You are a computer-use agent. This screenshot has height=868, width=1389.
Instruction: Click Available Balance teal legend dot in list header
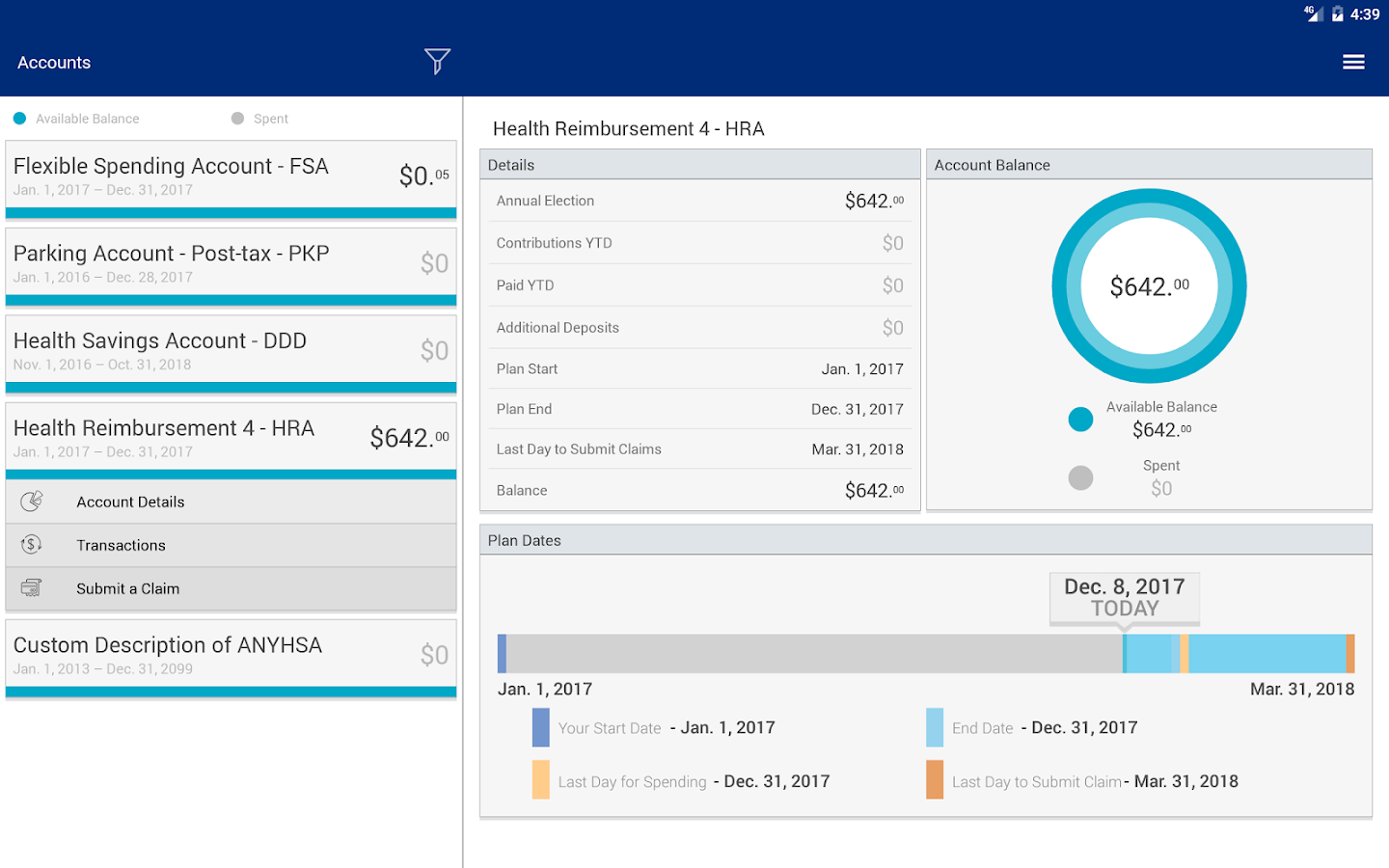point(19,119)
